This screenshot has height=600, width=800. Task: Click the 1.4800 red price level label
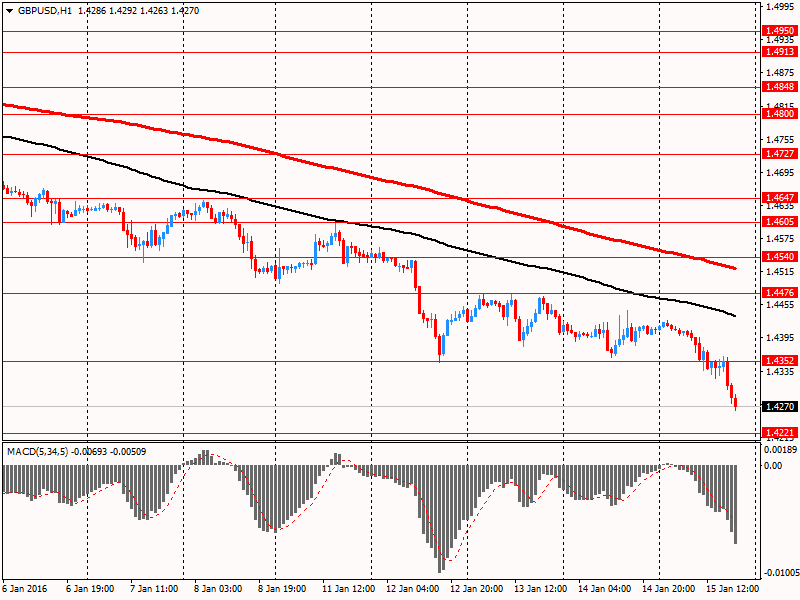point(780,114)
